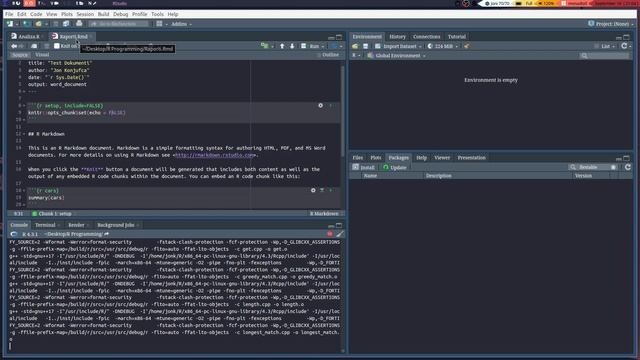Open the File menu
This screenshot has width=640, height=360.
[x=9, y=14]
